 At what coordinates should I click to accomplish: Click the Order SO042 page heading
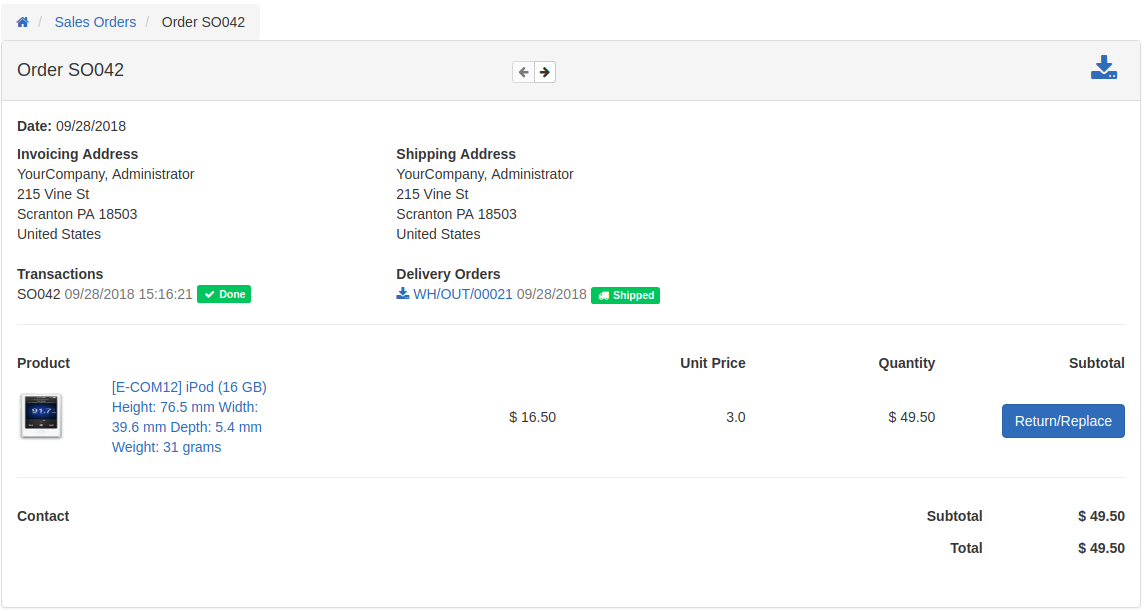tap(71, 69)
